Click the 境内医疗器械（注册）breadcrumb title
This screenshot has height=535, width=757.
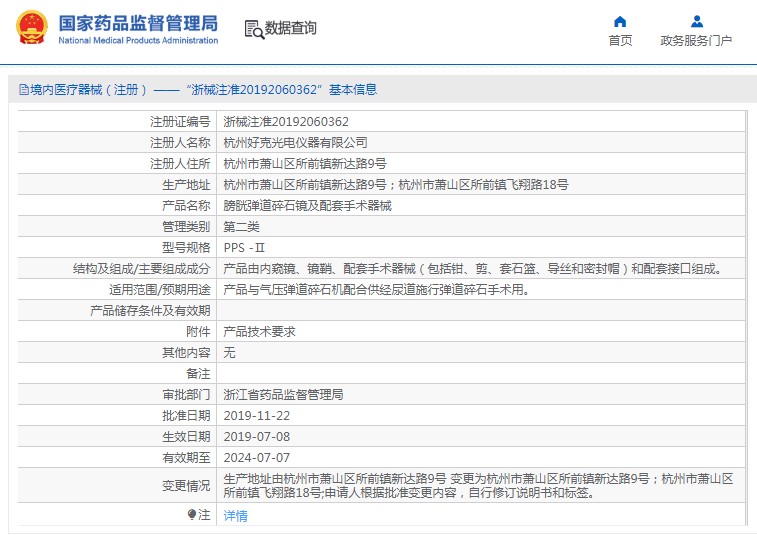(x=89, y=90)
